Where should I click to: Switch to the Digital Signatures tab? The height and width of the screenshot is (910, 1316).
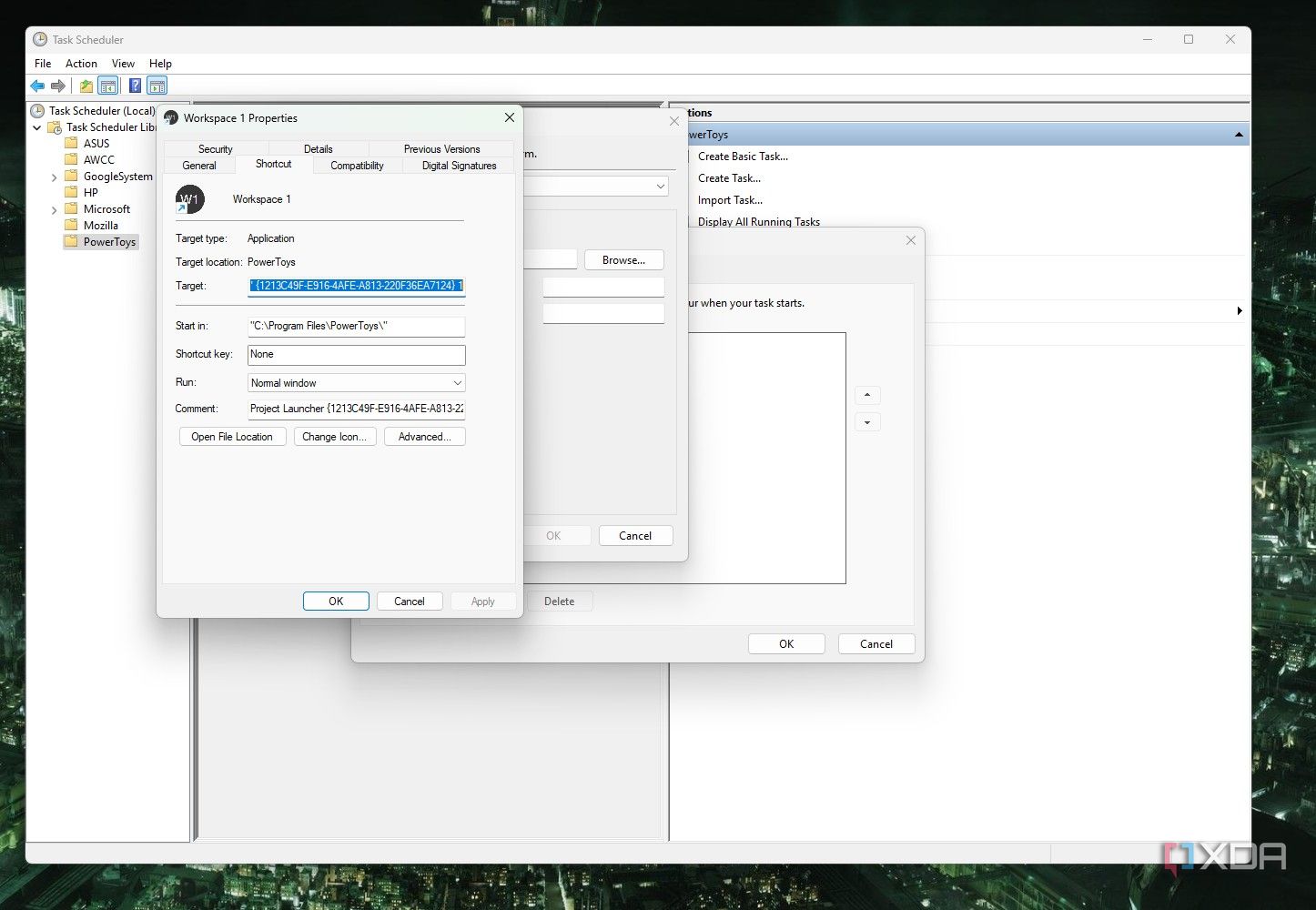pyautogui.click(x=460, y=166)
